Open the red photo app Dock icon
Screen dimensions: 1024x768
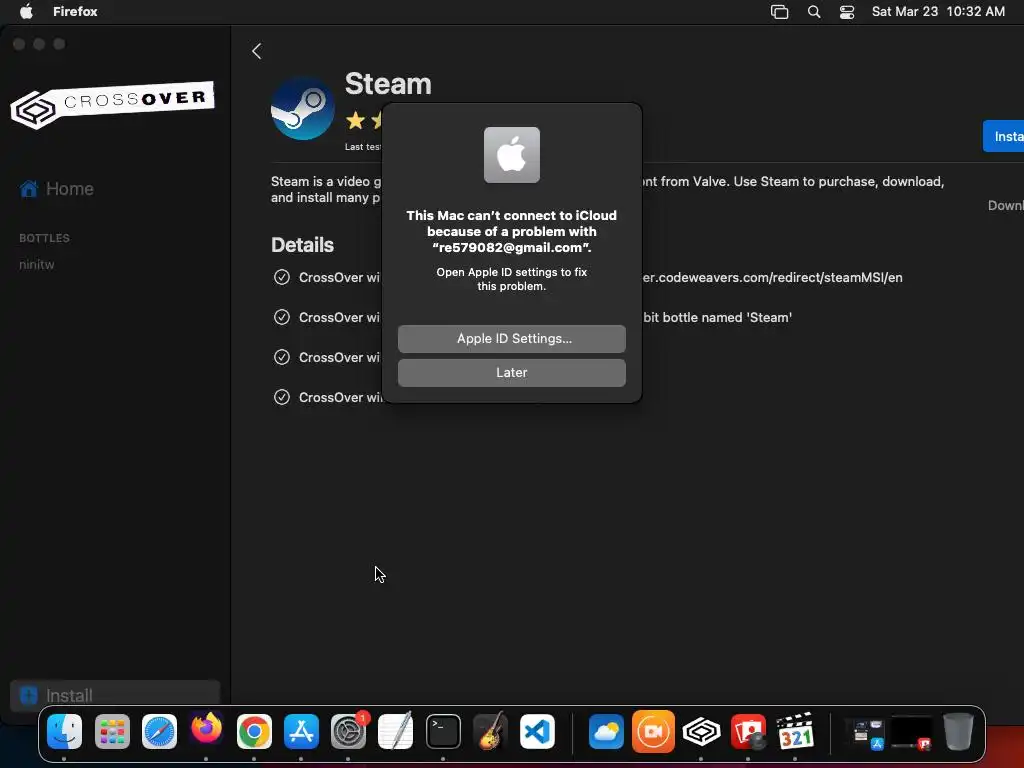(748, 731)
